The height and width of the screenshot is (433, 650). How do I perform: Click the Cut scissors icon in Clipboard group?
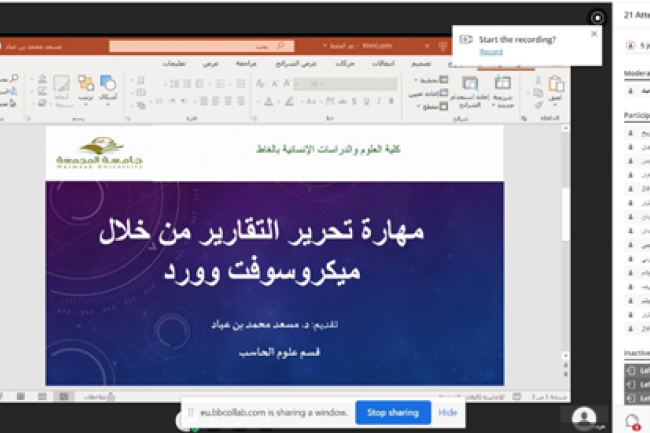538,80
